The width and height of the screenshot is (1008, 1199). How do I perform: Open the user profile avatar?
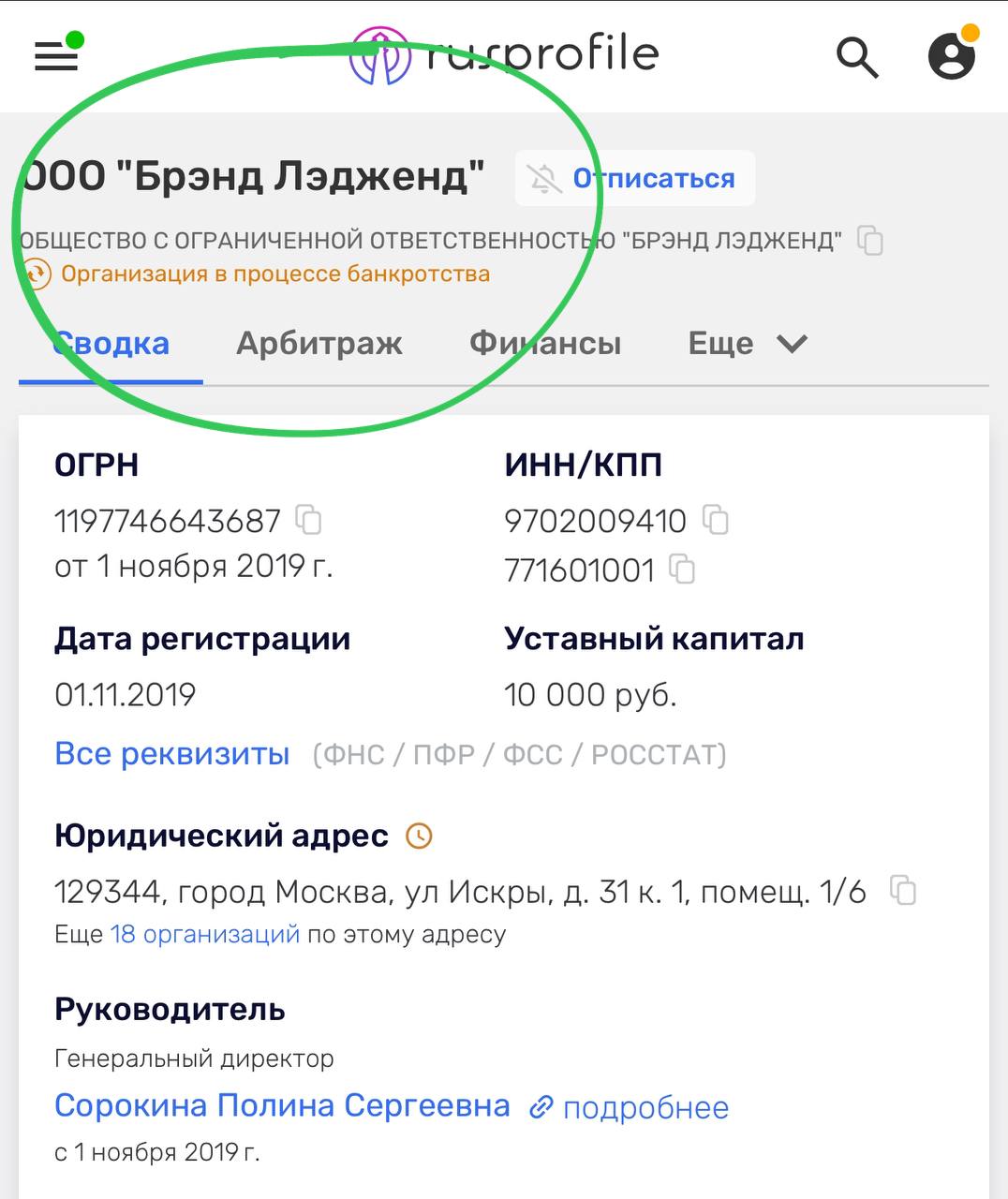[x=951, y=57]
